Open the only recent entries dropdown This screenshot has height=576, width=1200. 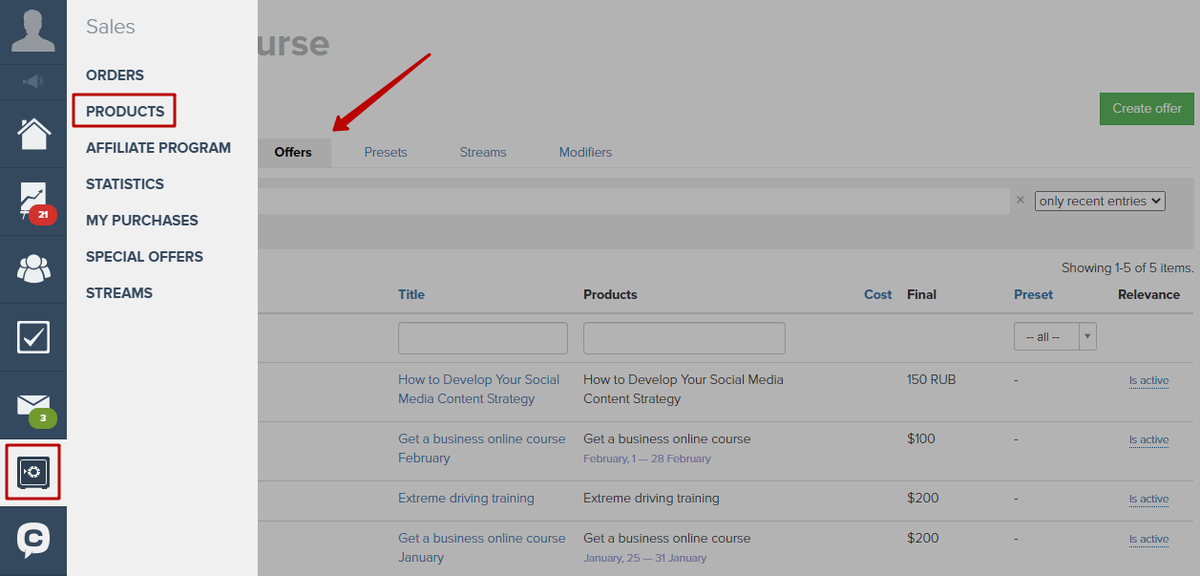[1100, 201]
